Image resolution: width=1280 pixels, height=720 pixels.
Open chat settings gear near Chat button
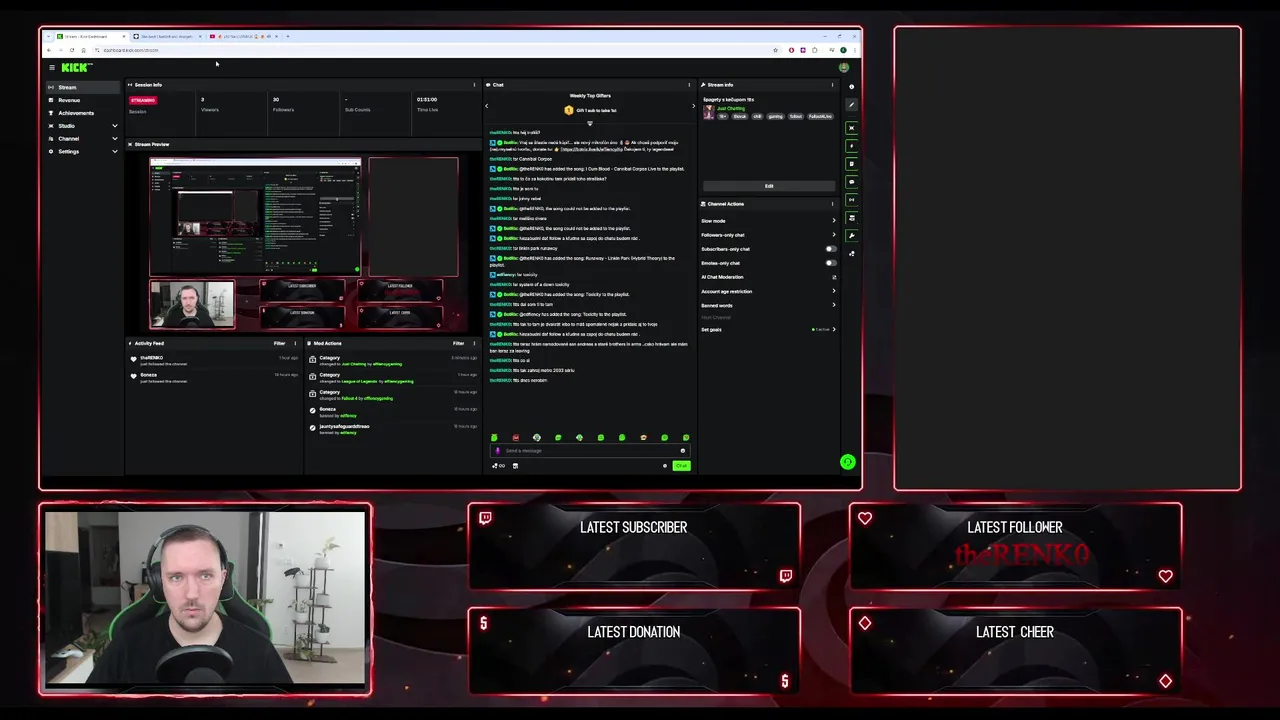[x=665, y=465]
